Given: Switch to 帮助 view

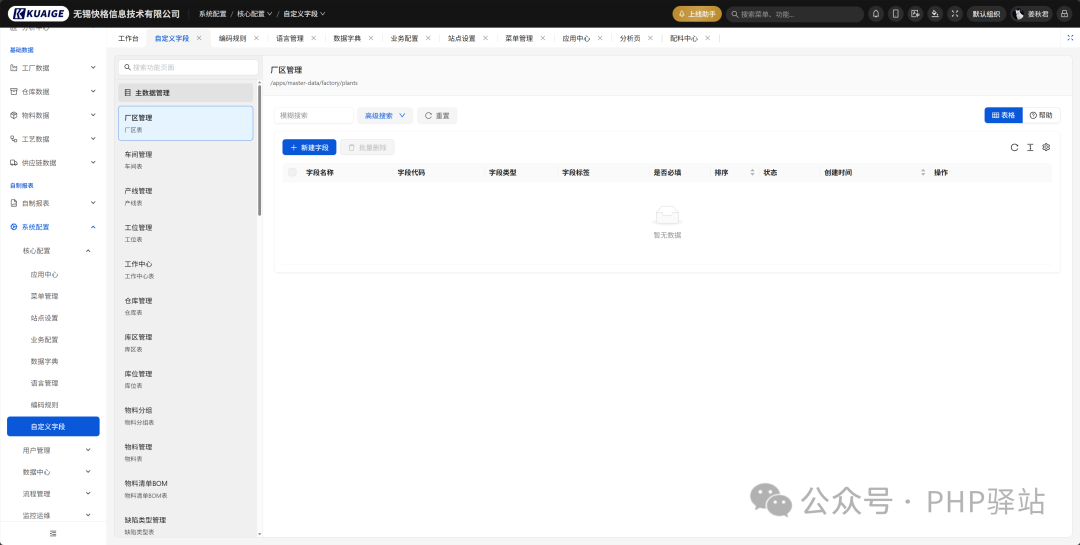Looking at the screenshot, I should click(1041, 116).
